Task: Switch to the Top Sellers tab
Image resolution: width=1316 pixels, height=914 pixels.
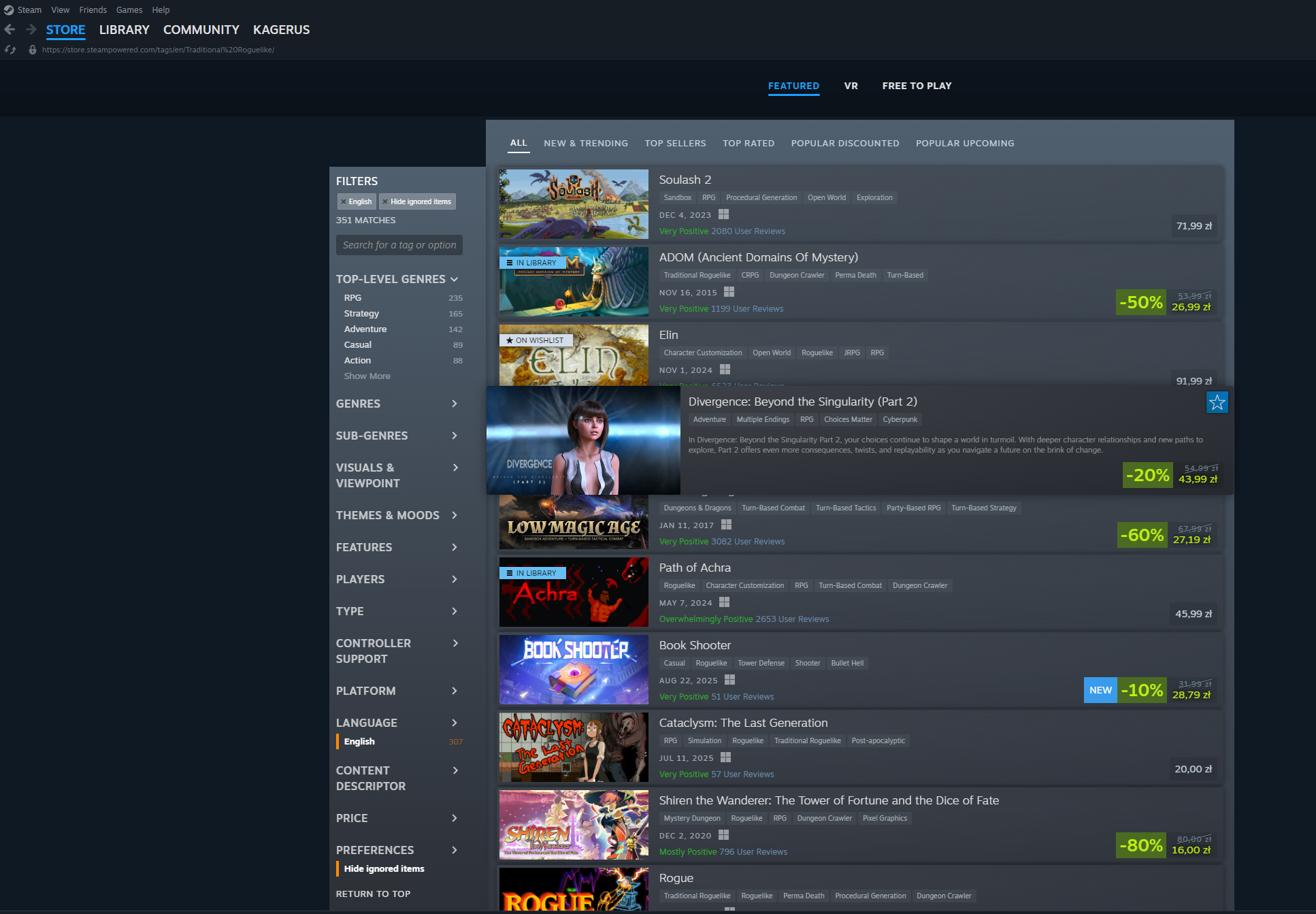Action: 675,143
